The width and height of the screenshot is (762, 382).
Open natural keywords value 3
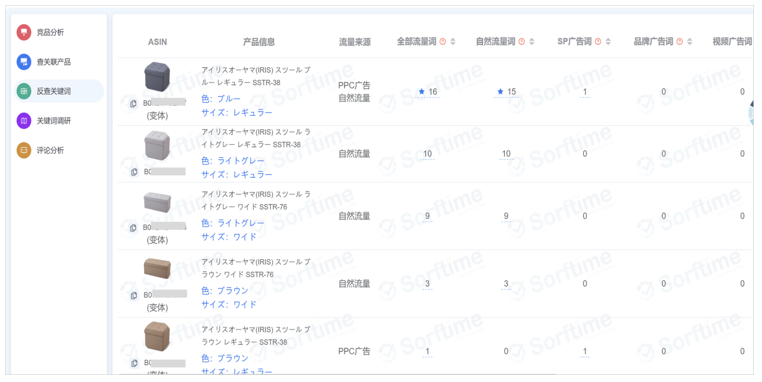pos(506,284)
